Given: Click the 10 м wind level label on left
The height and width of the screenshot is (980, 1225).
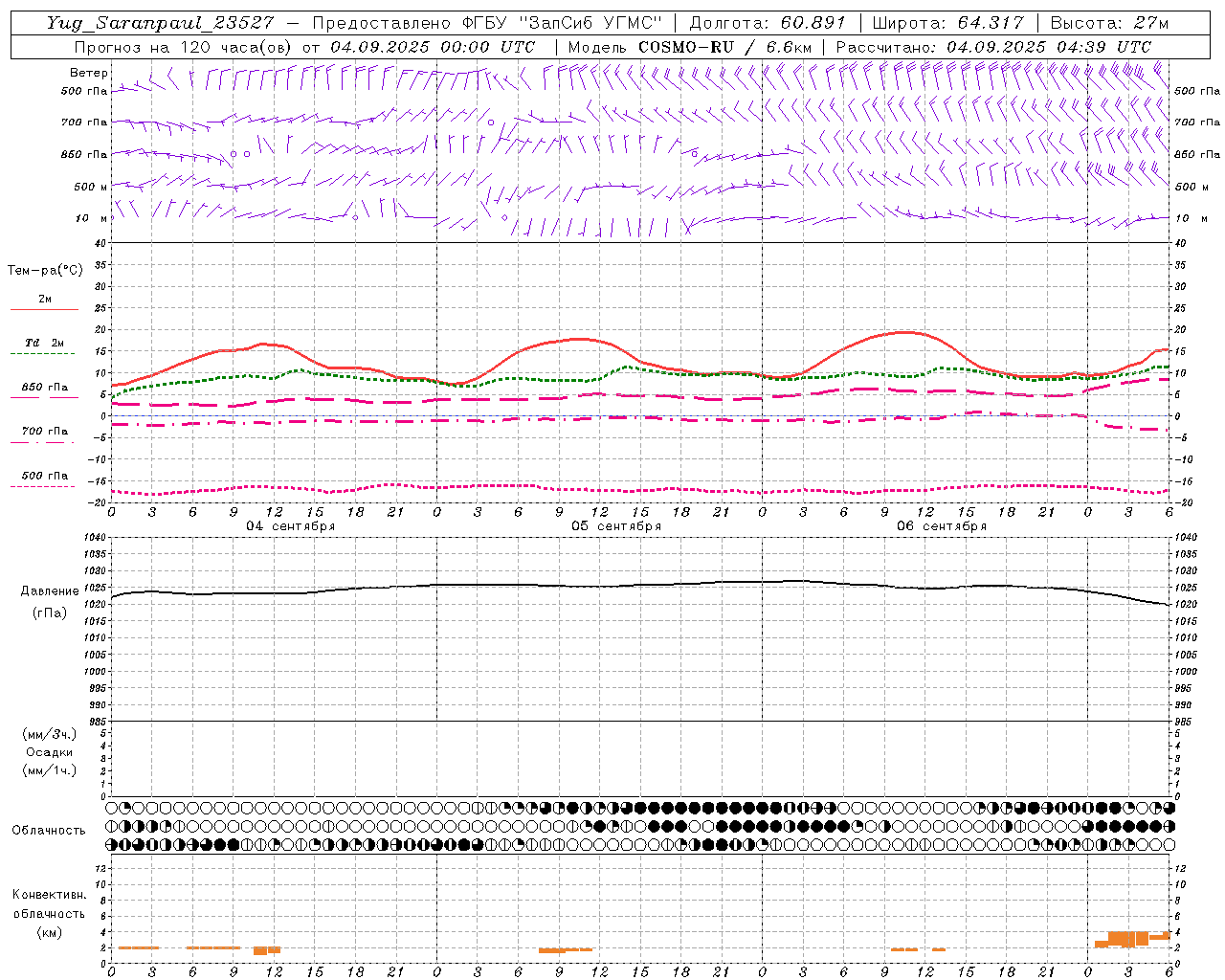Looking at the screenshot, I should tap(92, 218).
